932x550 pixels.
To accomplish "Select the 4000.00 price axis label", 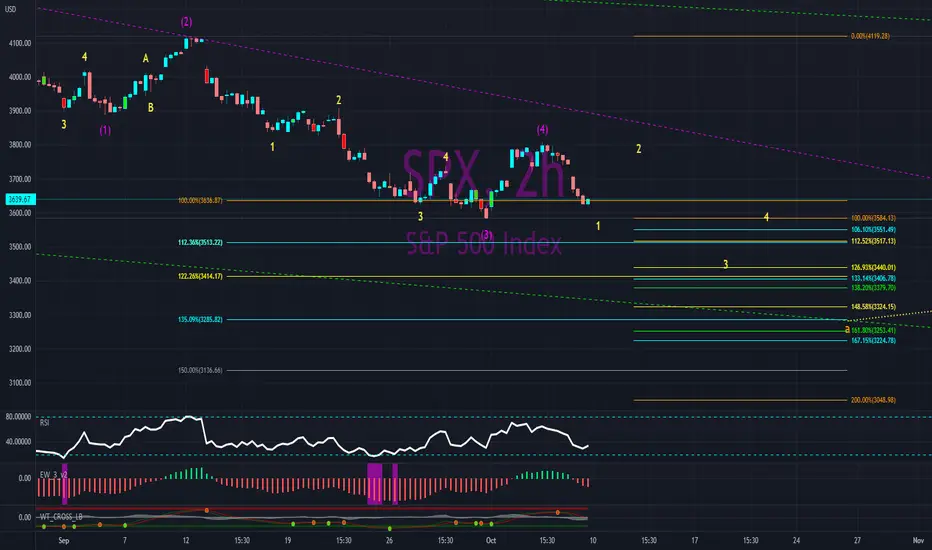I will click(x=20, y=77).
